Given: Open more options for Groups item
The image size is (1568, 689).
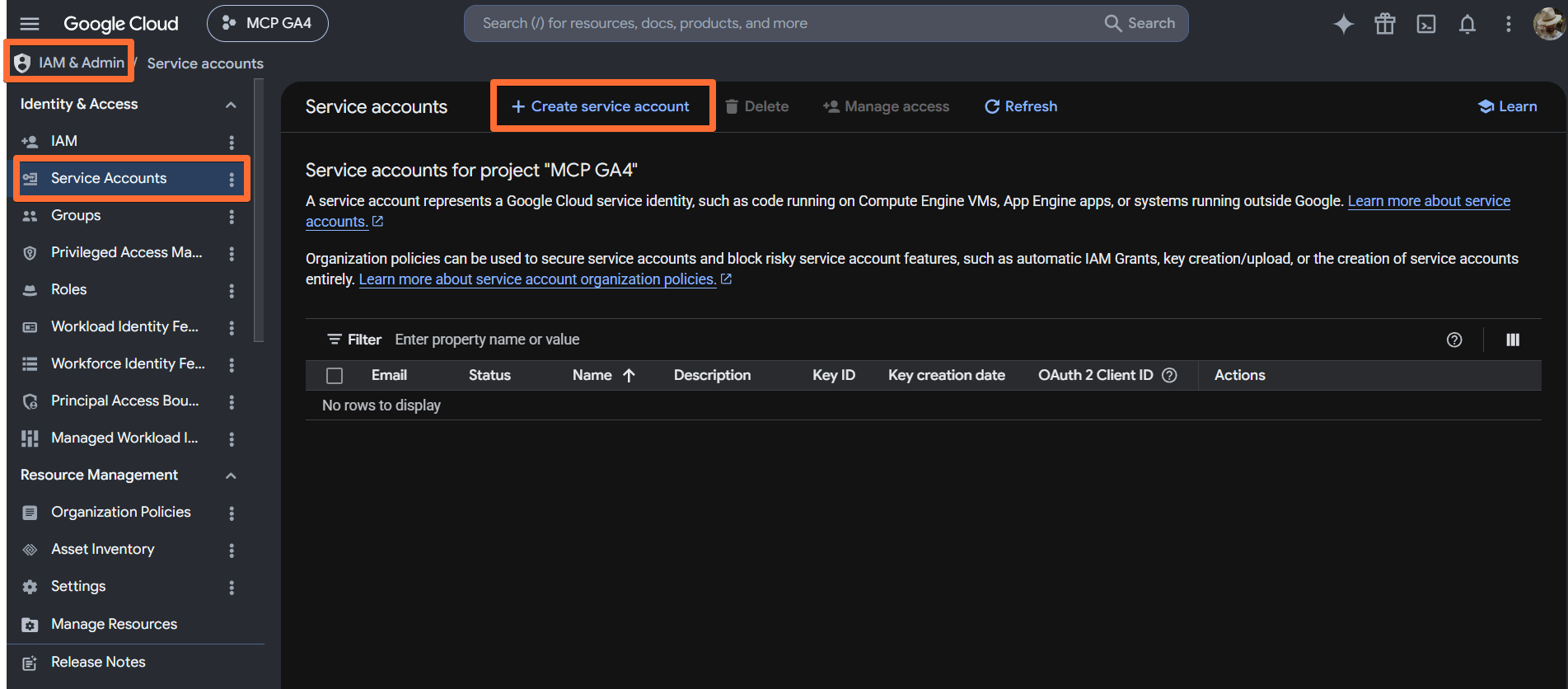Looking at the screenshot, I should tap(232, 216).
